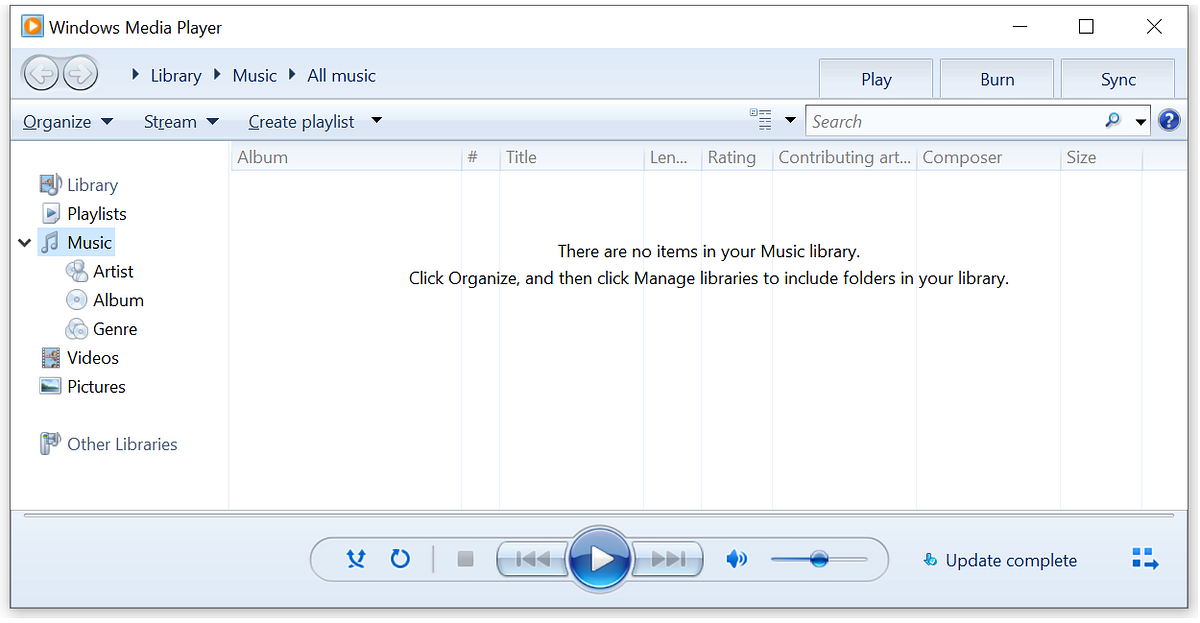Screen dimensions: 1200x623
Task: Select the Genre view in the sidebar
Action: [113, 329]
